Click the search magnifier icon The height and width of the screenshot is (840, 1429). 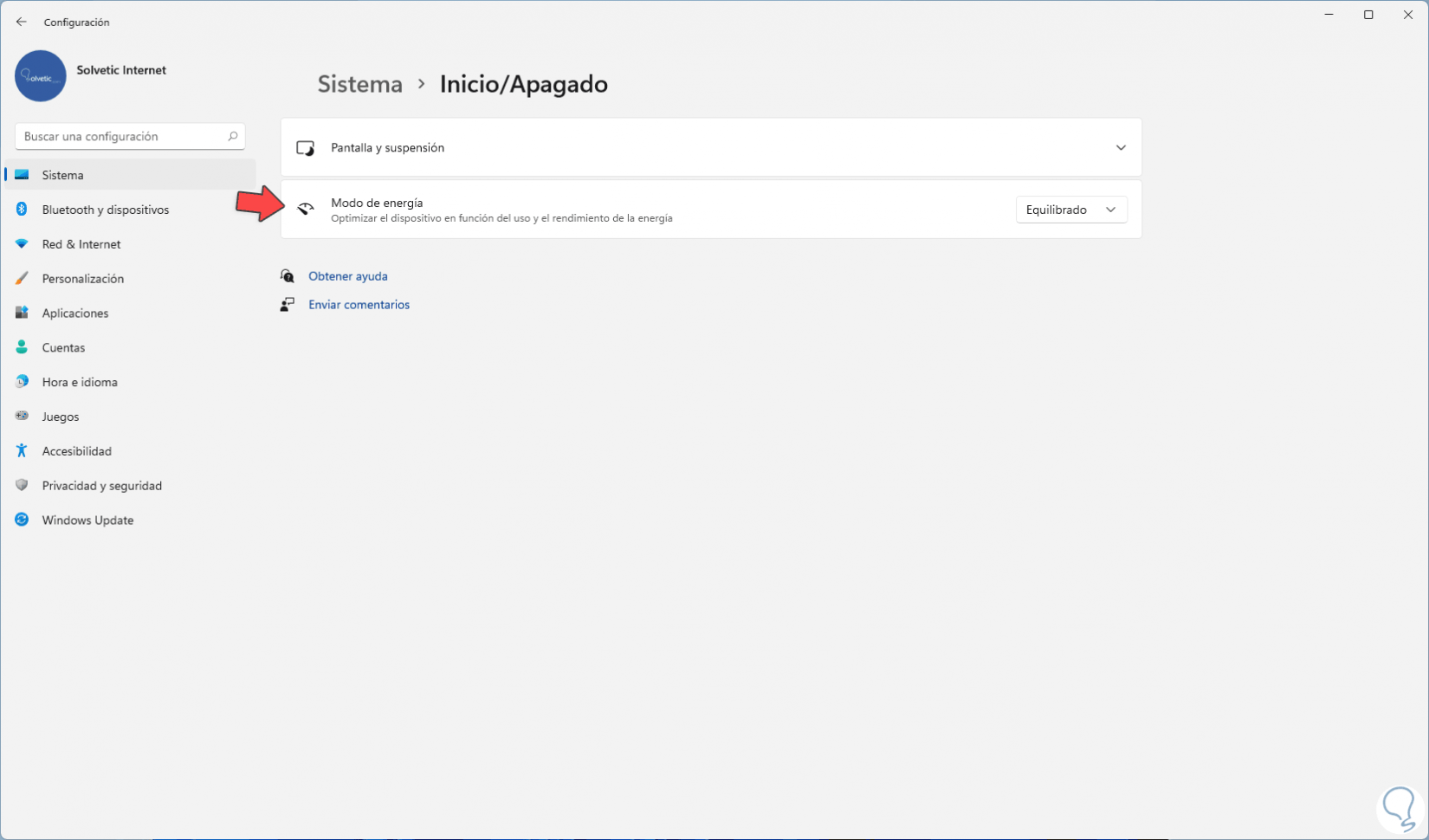click(x=232, y=136)
